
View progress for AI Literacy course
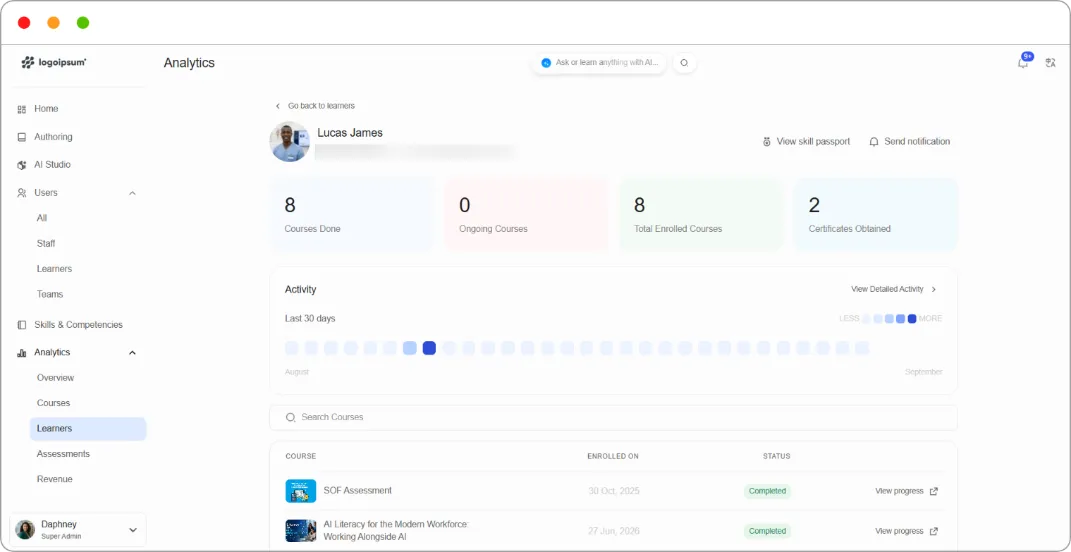899,531
